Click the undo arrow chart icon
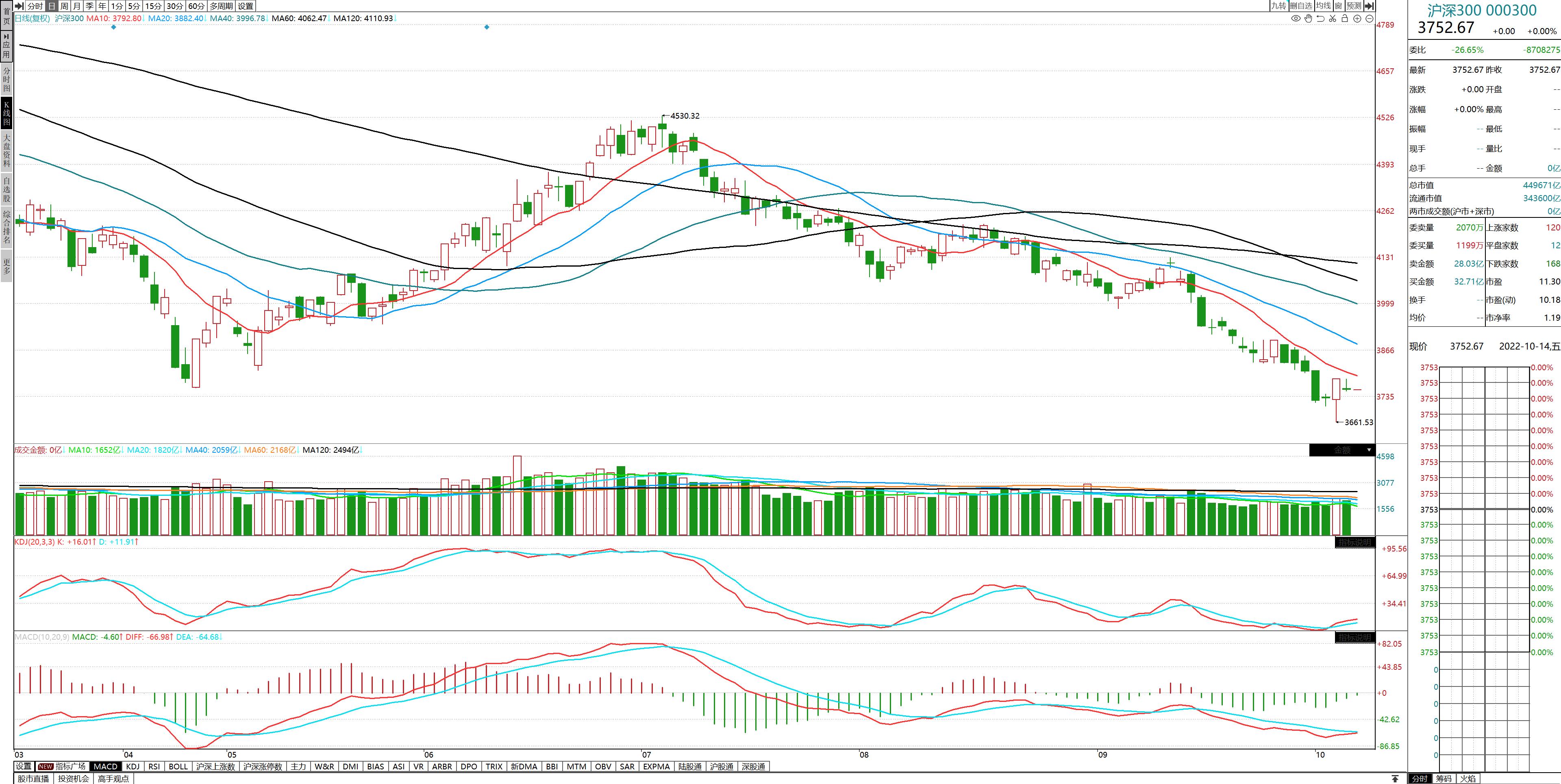The image size is (1561, 784). [1320, 19]
